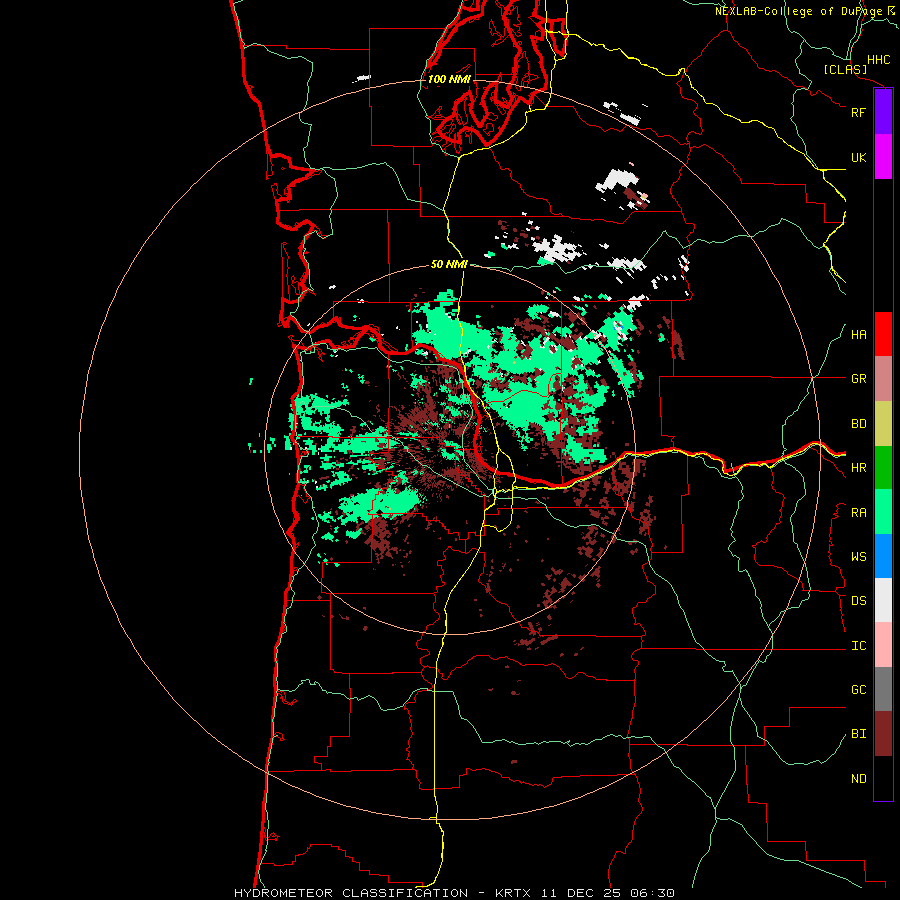900x900 pixels.
Task: Click the [CLAS] unit label
Action: 845,69
